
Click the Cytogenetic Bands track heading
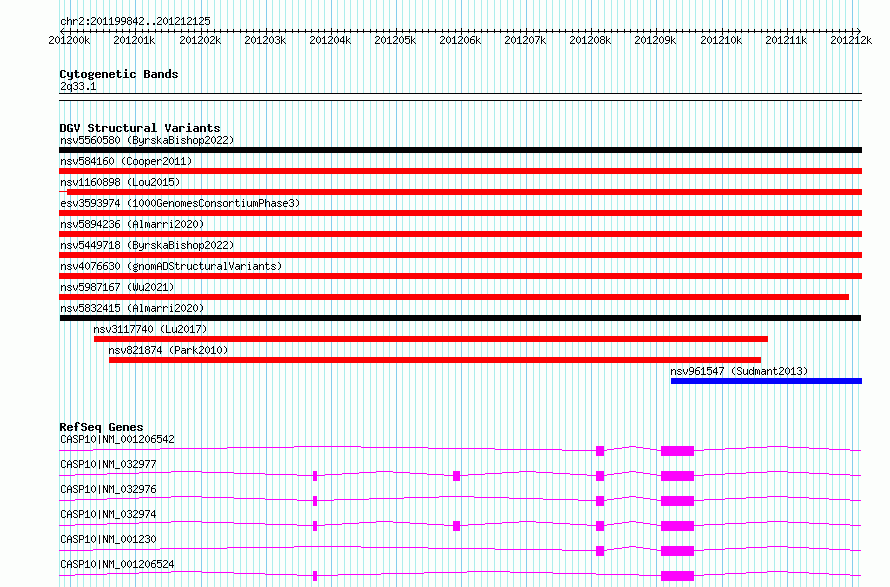tap(119, 74)
